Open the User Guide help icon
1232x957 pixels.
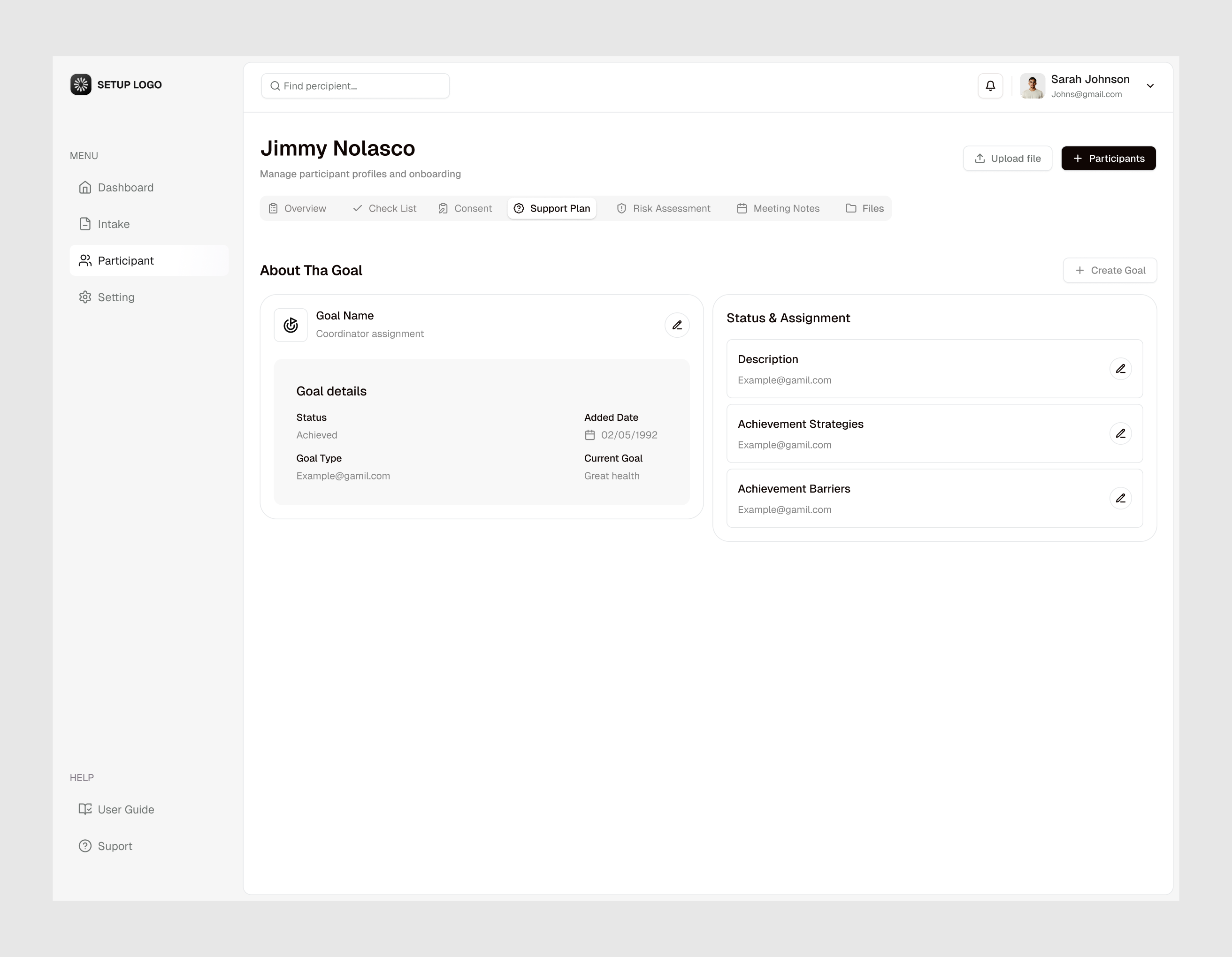click(x=85, y=809)
